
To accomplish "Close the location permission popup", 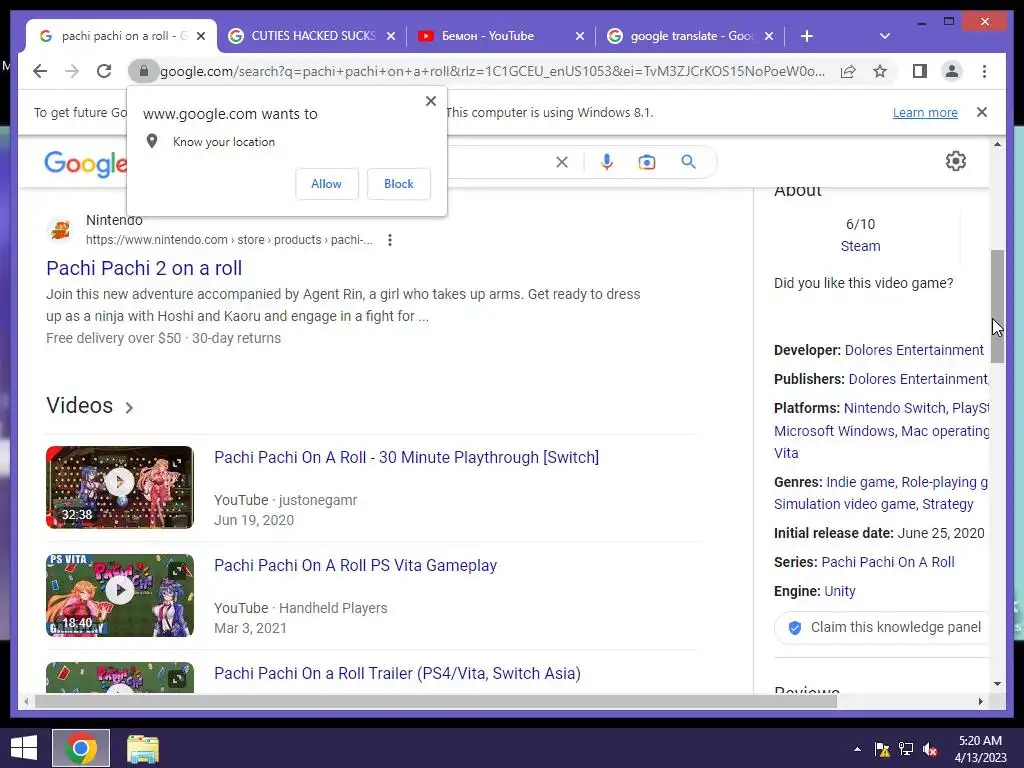I will (430, 101).
